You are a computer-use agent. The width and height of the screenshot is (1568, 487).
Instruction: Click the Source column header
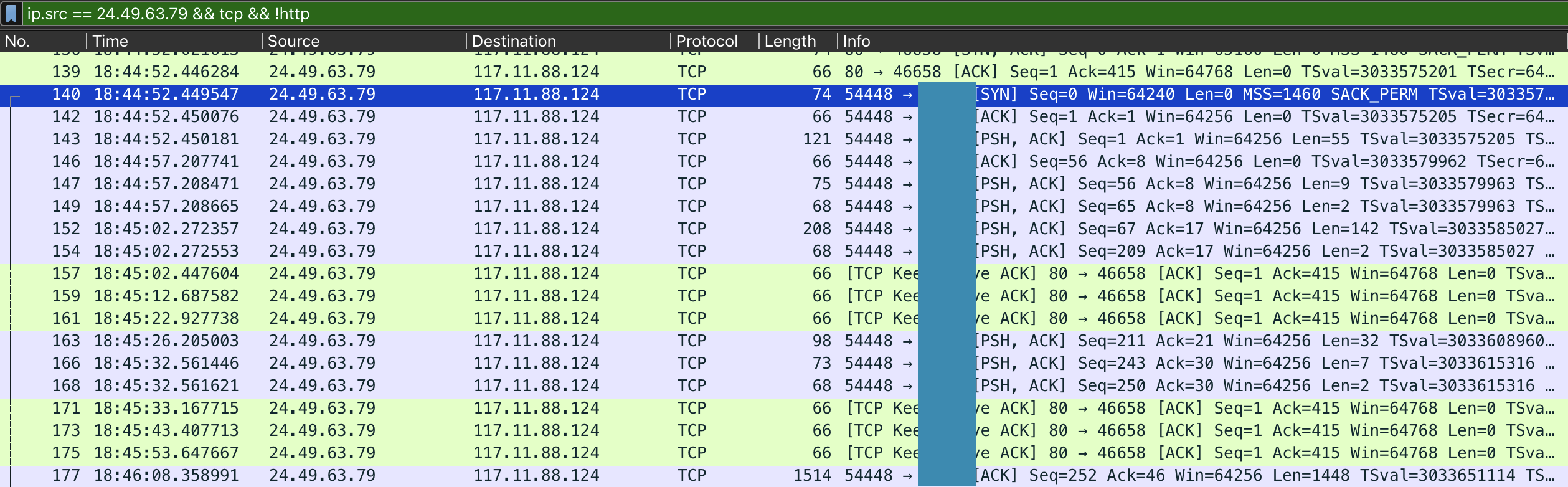[x=293, y=41]
